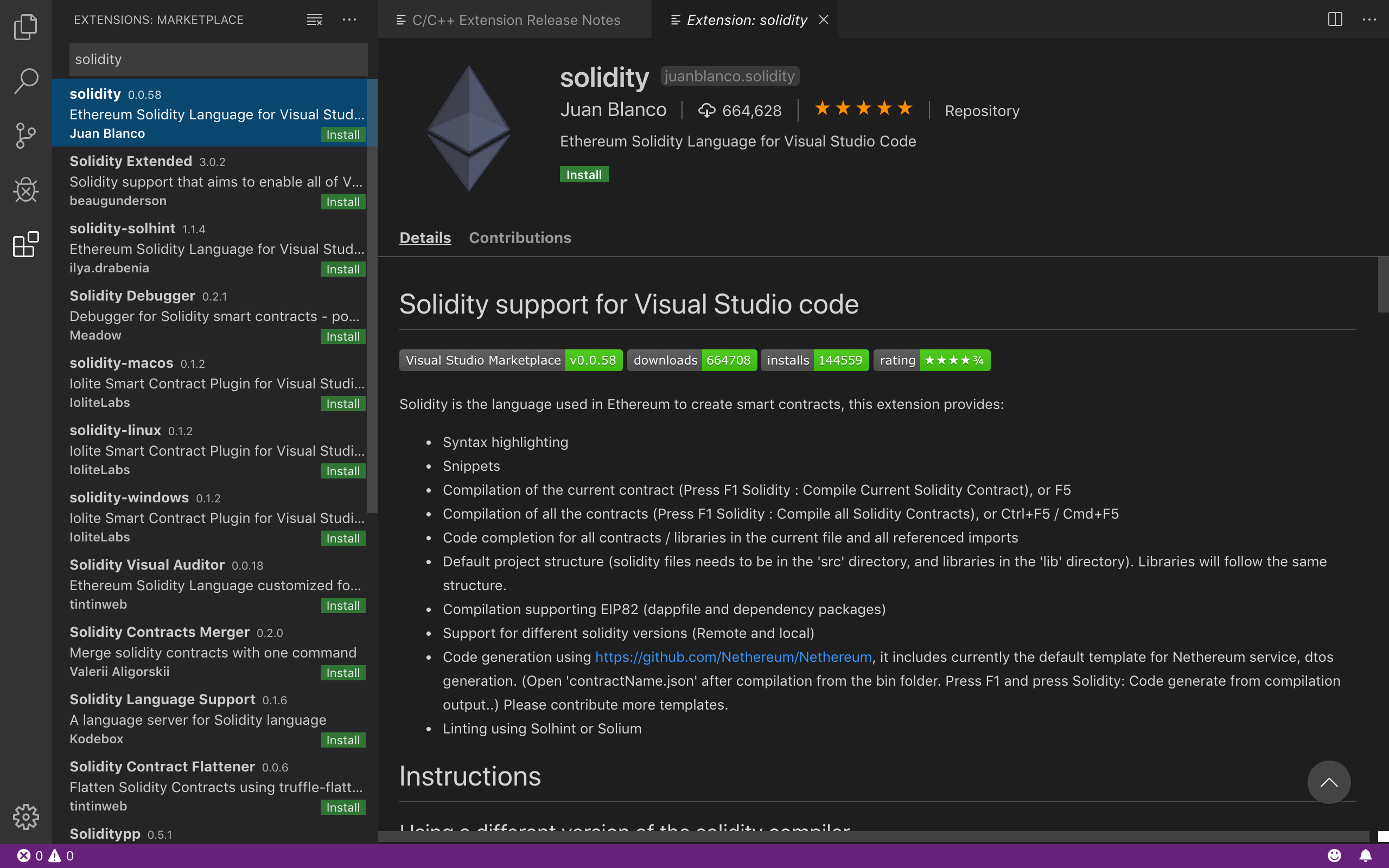
Task: Click the split editor icon
Action: pos(1335,20)
